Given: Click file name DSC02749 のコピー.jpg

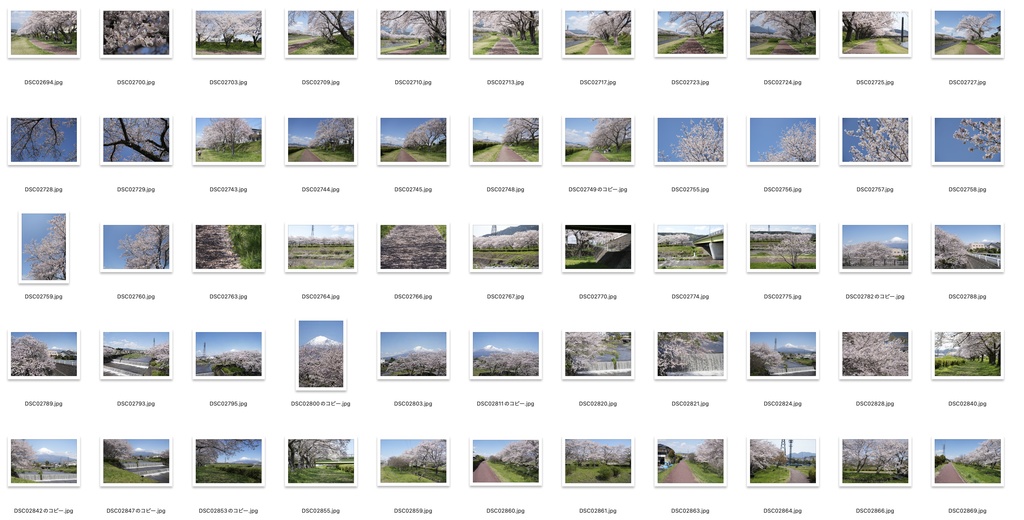Looking at the screenshot, I should pyautogui.click(x=598, y=190).
